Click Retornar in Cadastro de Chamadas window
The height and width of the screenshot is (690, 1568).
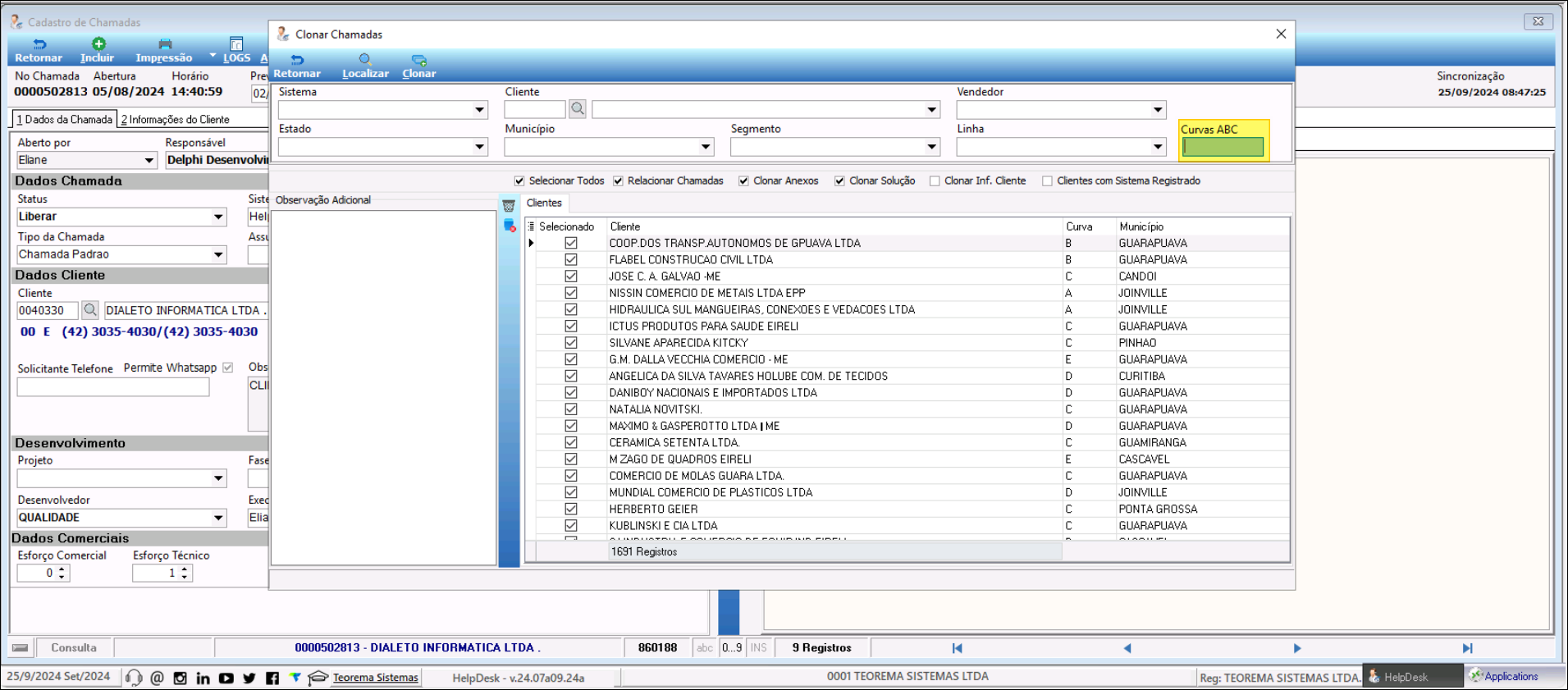point(39,51)
